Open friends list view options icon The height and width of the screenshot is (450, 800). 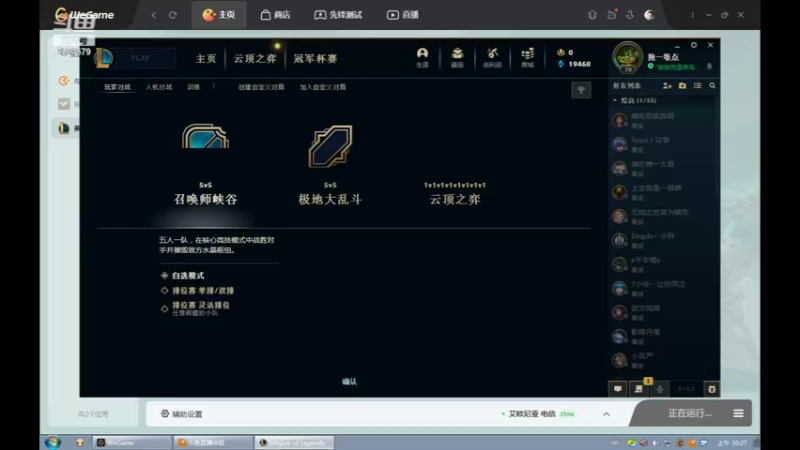click(x=697, y=86)
